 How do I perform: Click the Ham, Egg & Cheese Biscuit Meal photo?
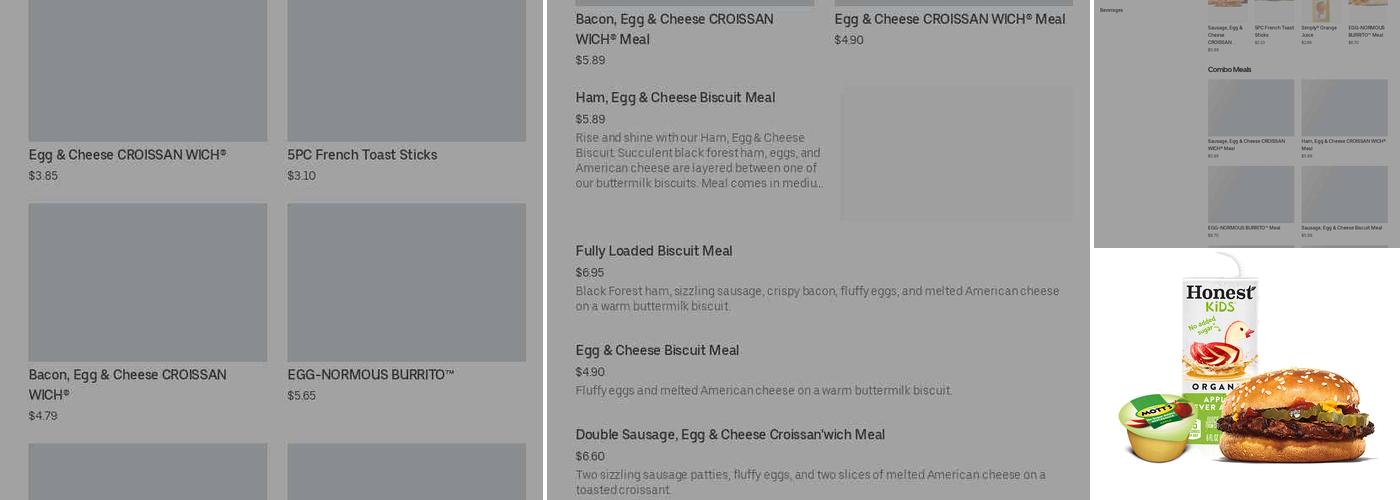pyautogui.click(x=956, y=153)
